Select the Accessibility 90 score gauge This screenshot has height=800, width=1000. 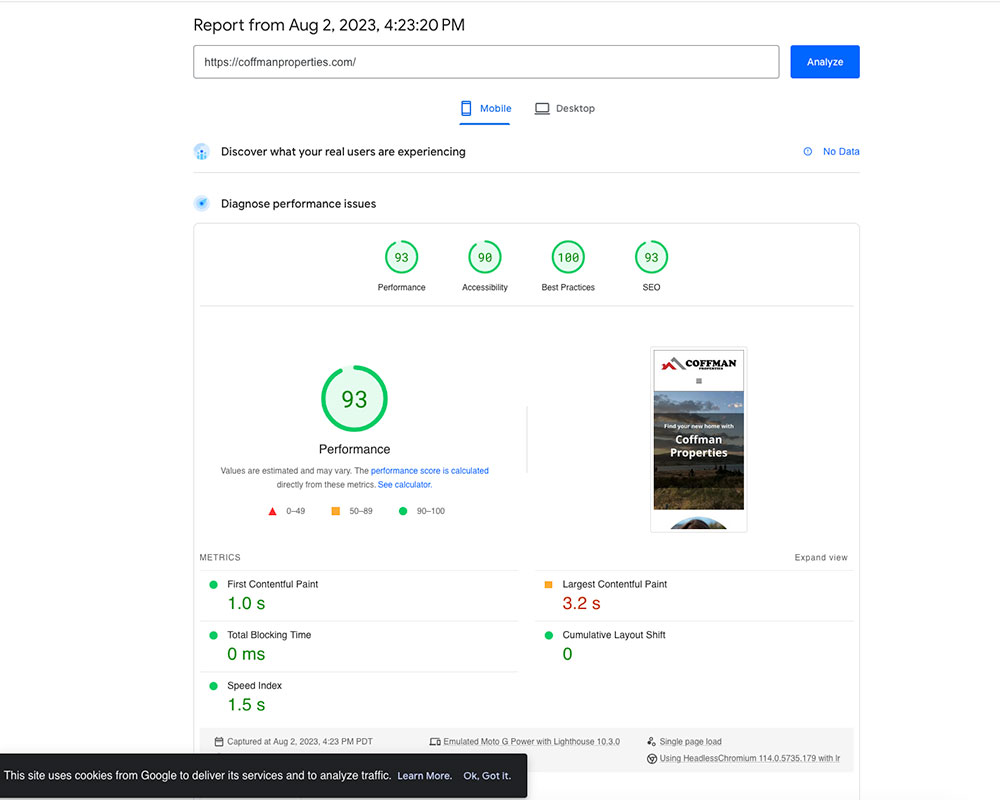pyautogui.click(x=485, y=258)
